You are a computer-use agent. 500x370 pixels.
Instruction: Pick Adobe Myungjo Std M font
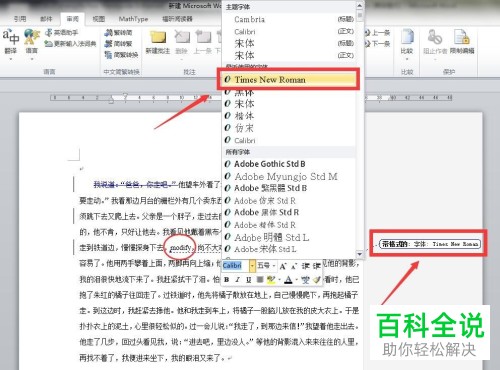tap(289, 176)
